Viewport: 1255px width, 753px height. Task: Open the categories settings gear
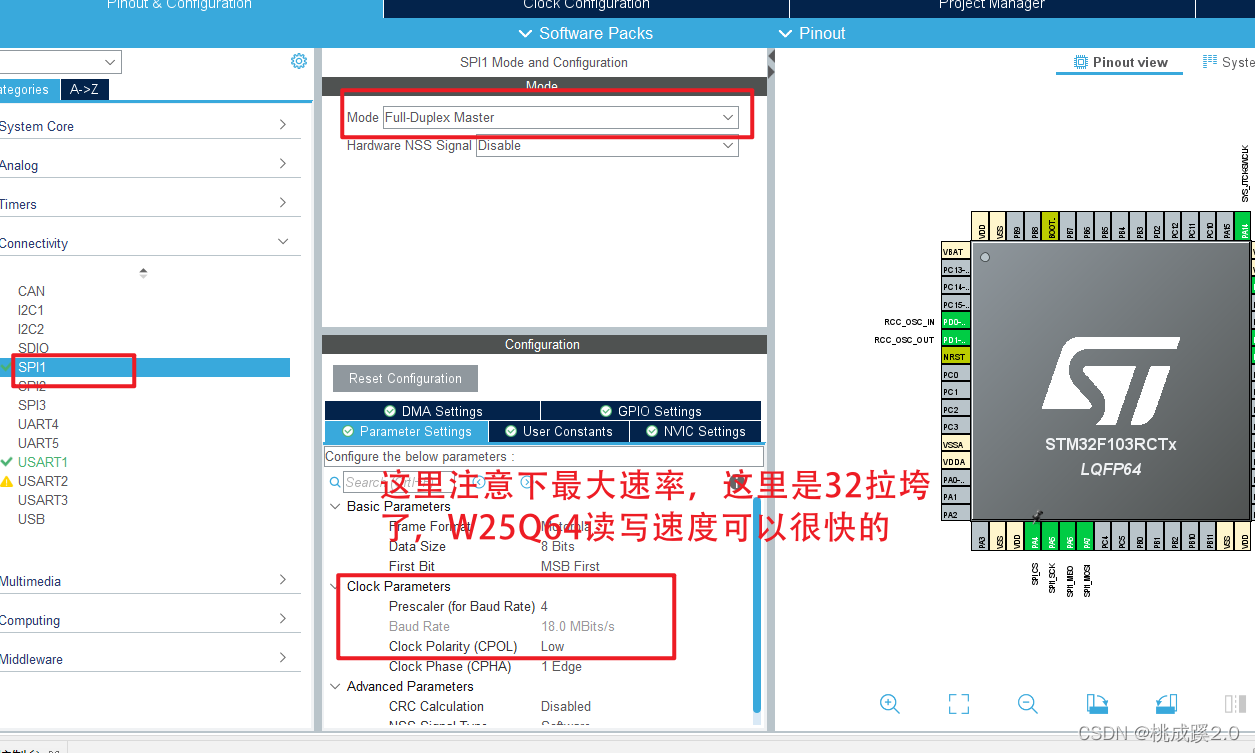(299, 61)
